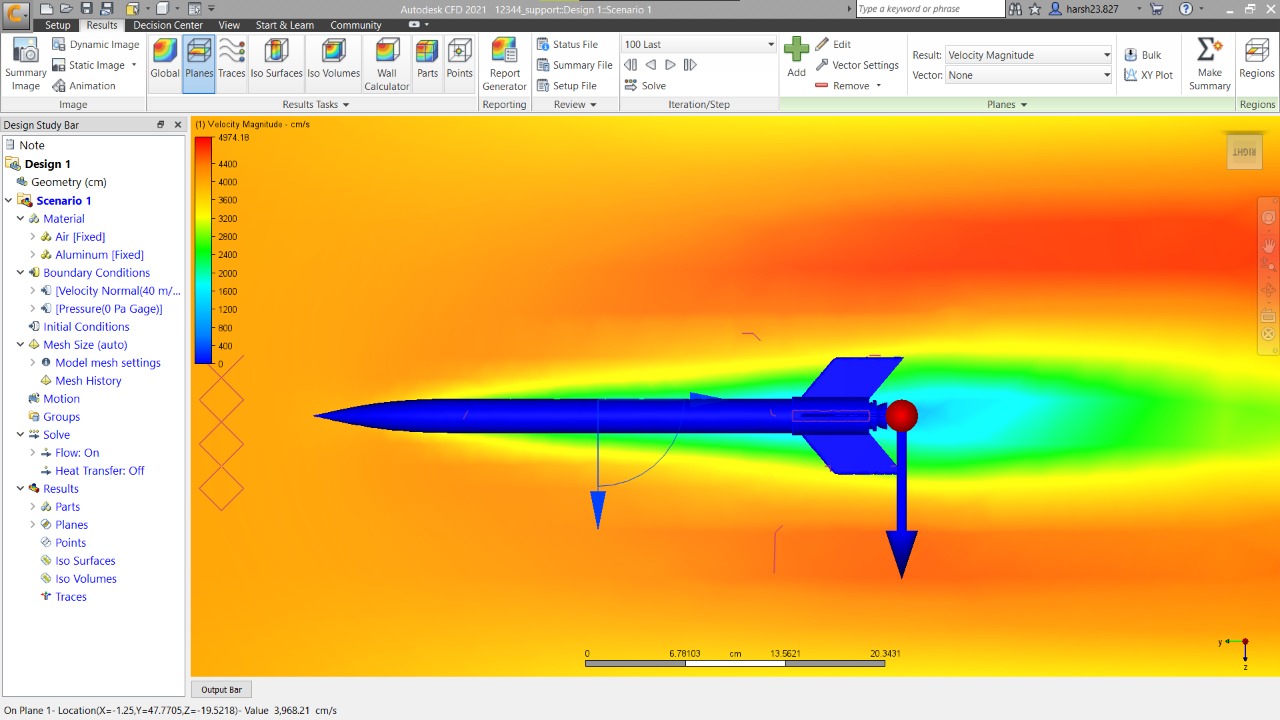1280x720 pixels.
Task: Expand the Planes panel menu
Action: pyautogui.click(x=1023, y=105)
